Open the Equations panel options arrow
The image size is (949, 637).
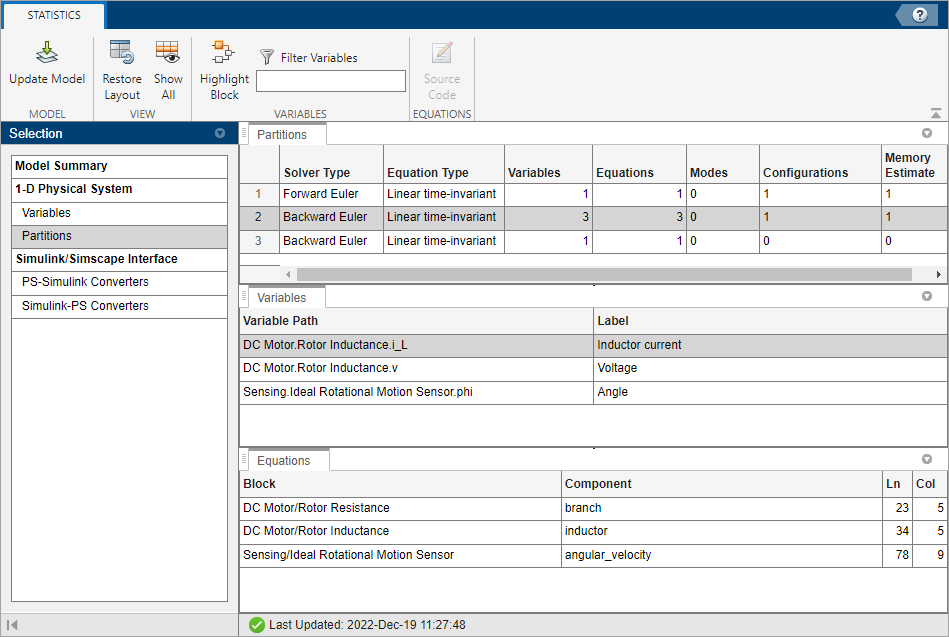click(926, 460)
